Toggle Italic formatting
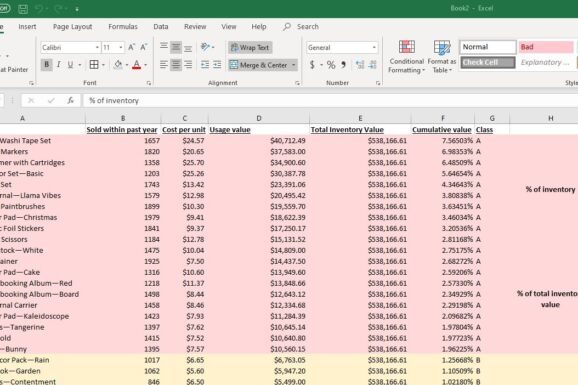Image resolution: width=578 pixels, height=385 pixels. (58, 65)
